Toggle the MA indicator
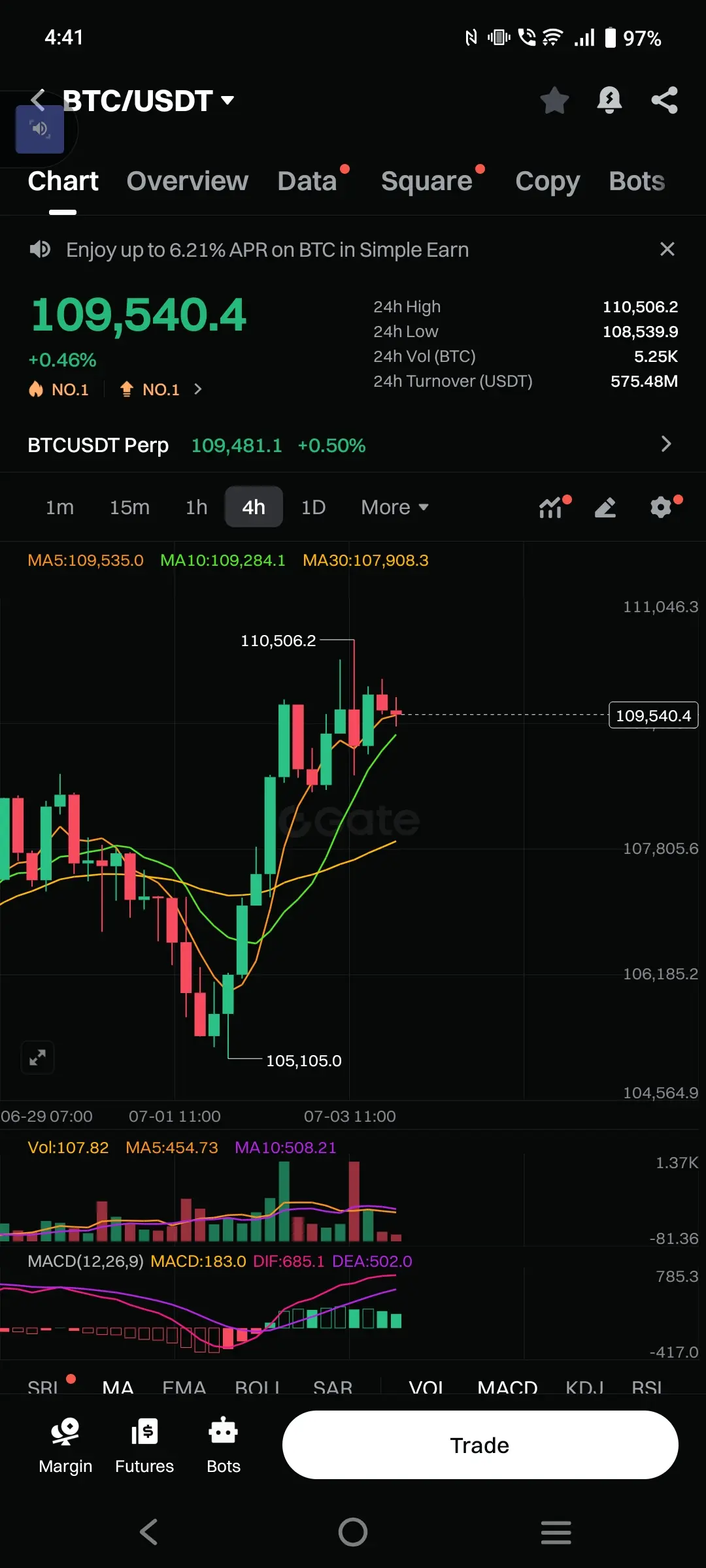 (x=118, y=1386)
